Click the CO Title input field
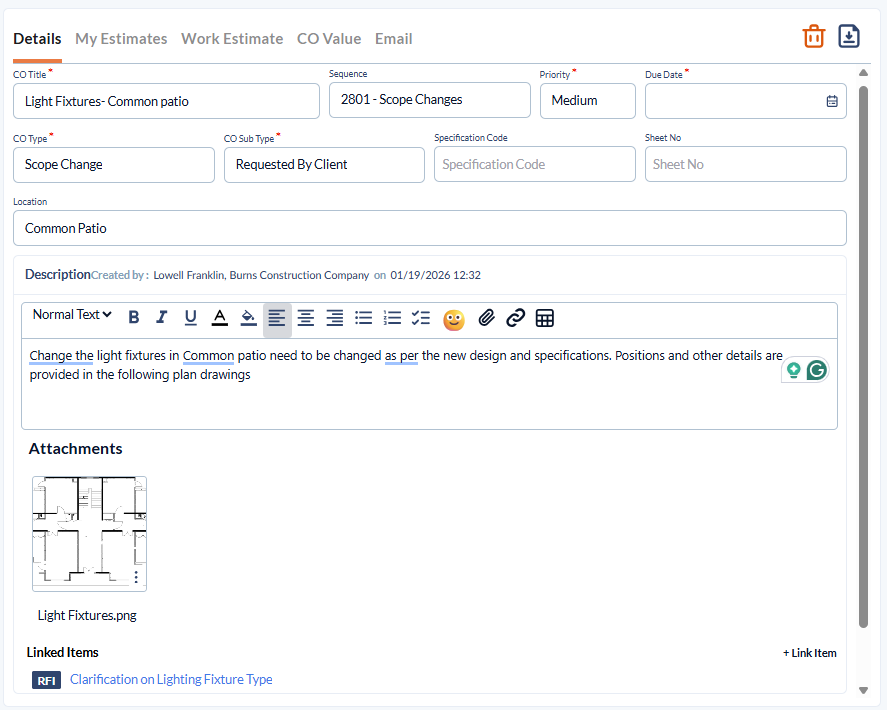 click(166, 101)
